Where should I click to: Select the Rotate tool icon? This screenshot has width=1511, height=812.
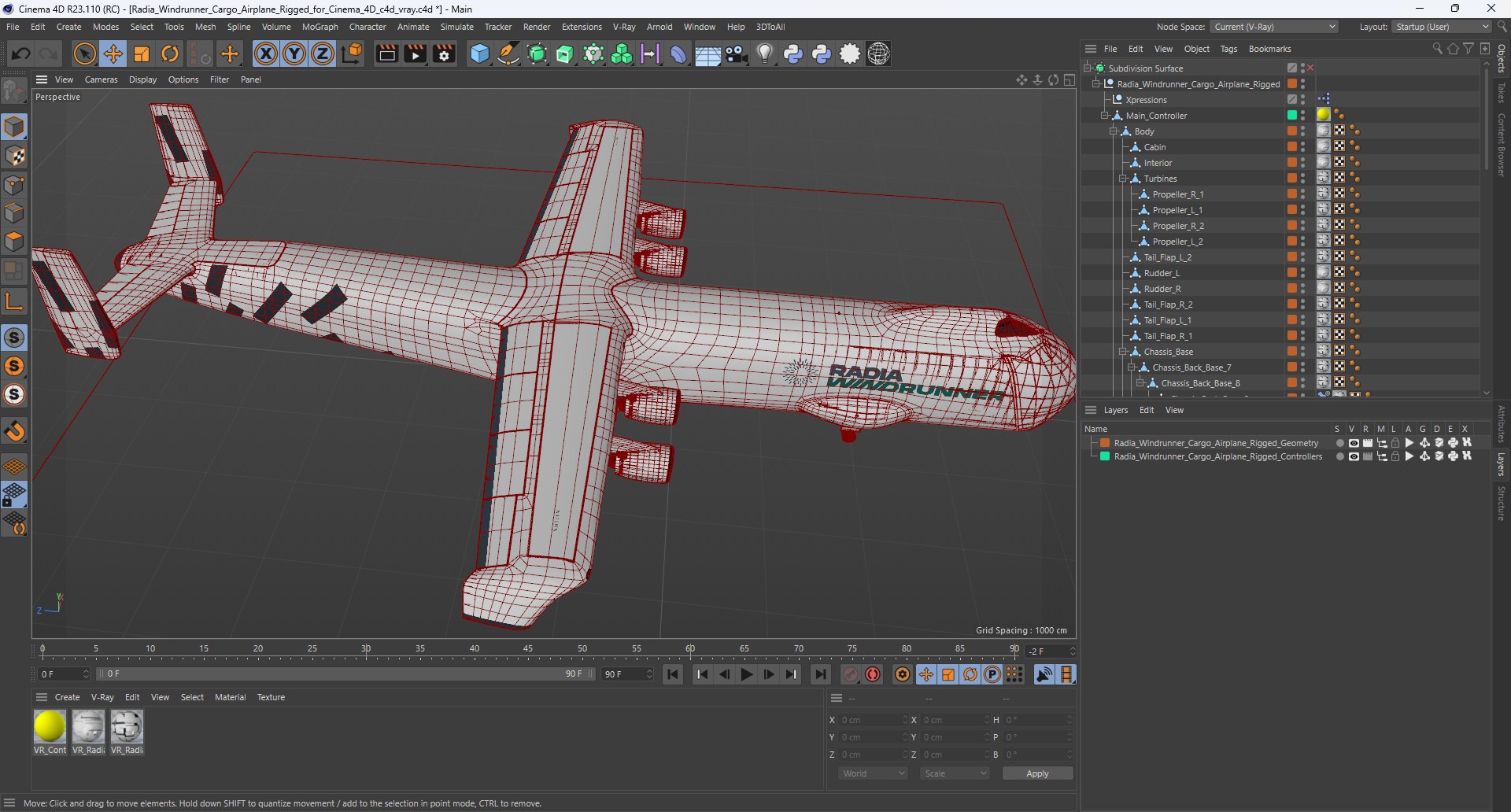(170, 54)
